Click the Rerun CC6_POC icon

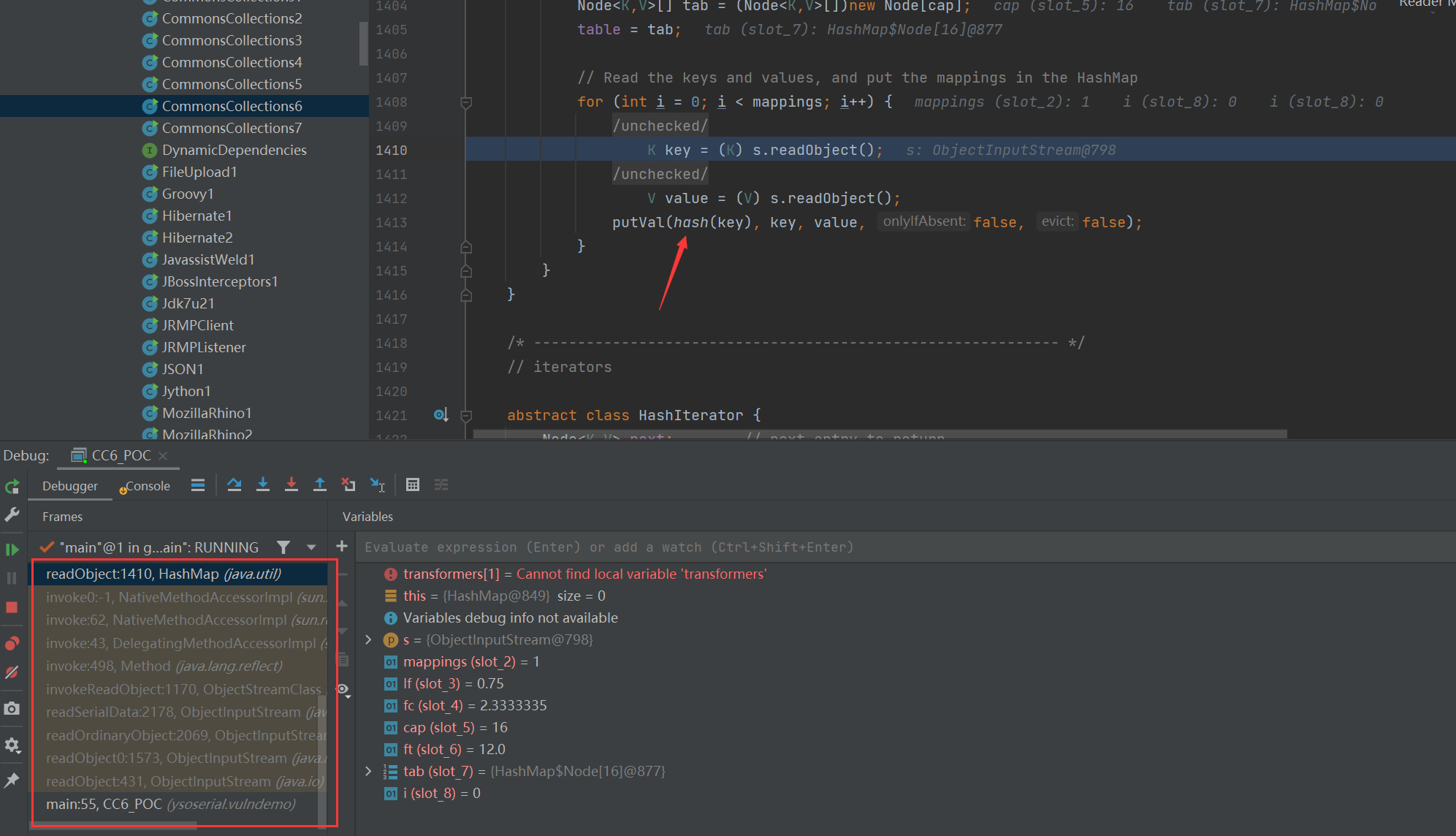(x=12, y=487)
